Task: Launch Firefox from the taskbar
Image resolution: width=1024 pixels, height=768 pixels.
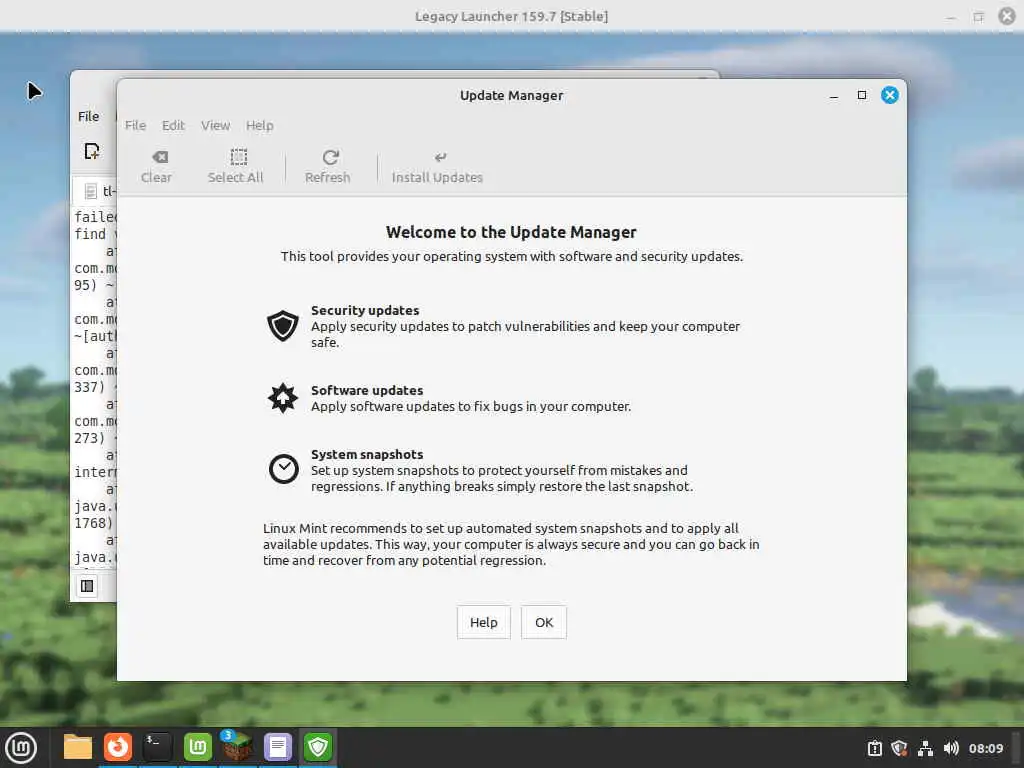Action: pos(118,747)
